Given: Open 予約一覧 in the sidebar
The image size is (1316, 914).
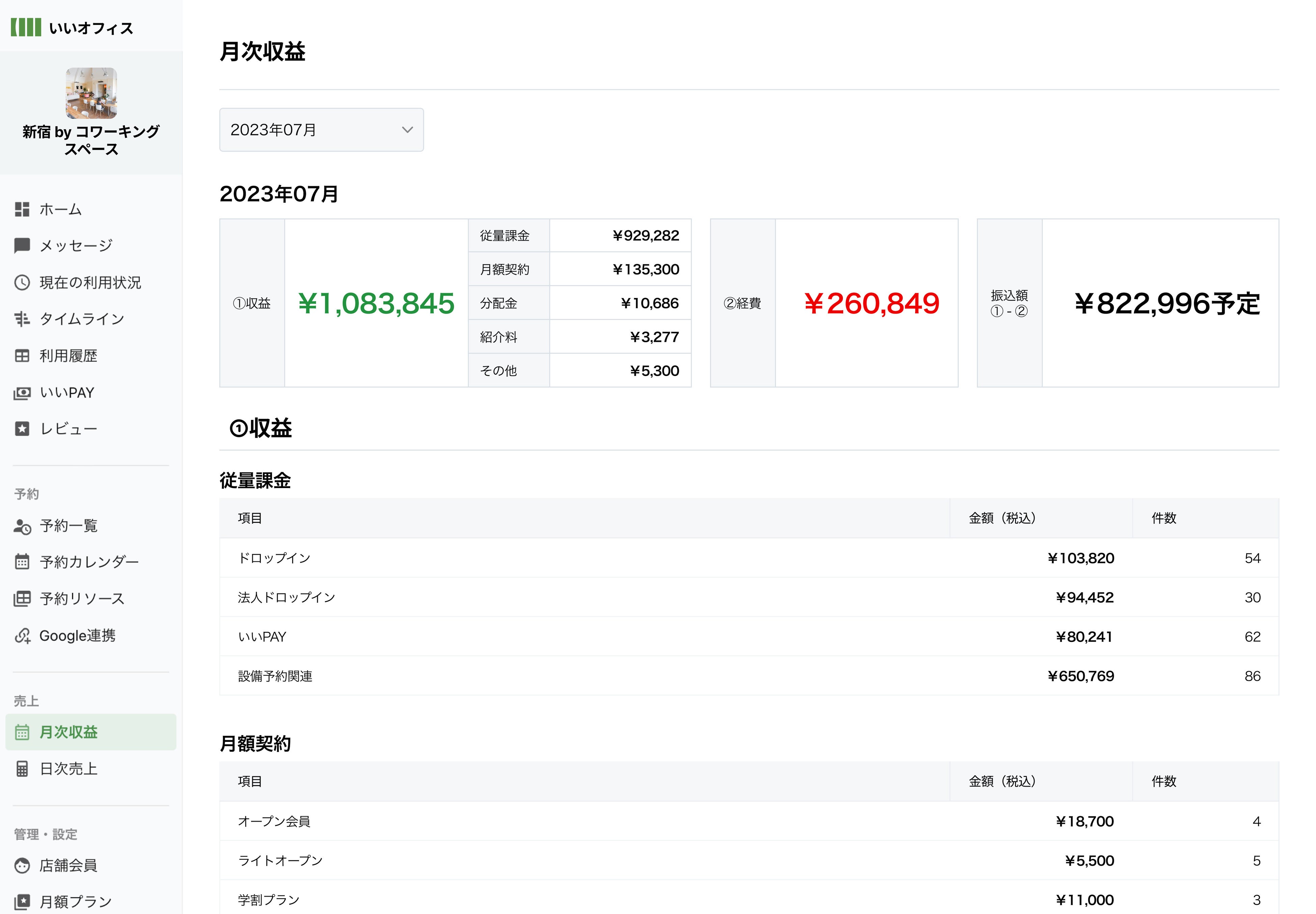Looking at the screenshot, I should coord(69,526).
